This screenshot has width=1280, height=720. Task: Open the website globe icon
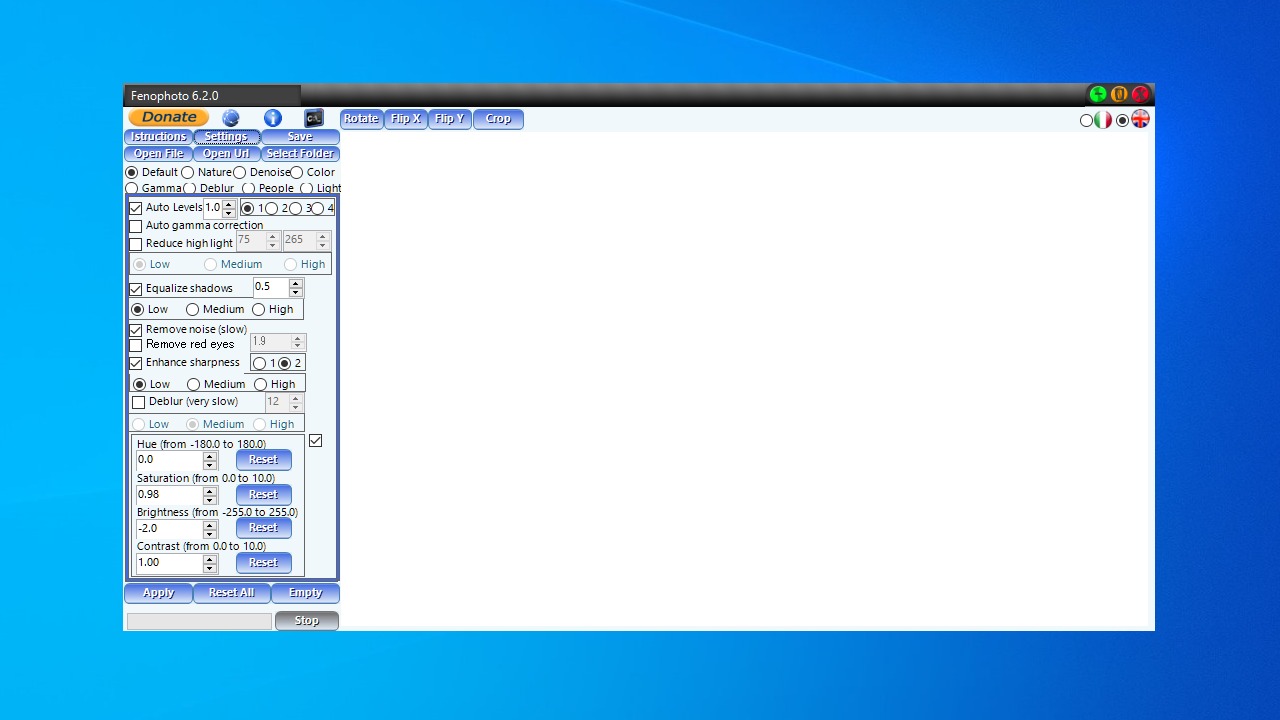coord(231,118)
